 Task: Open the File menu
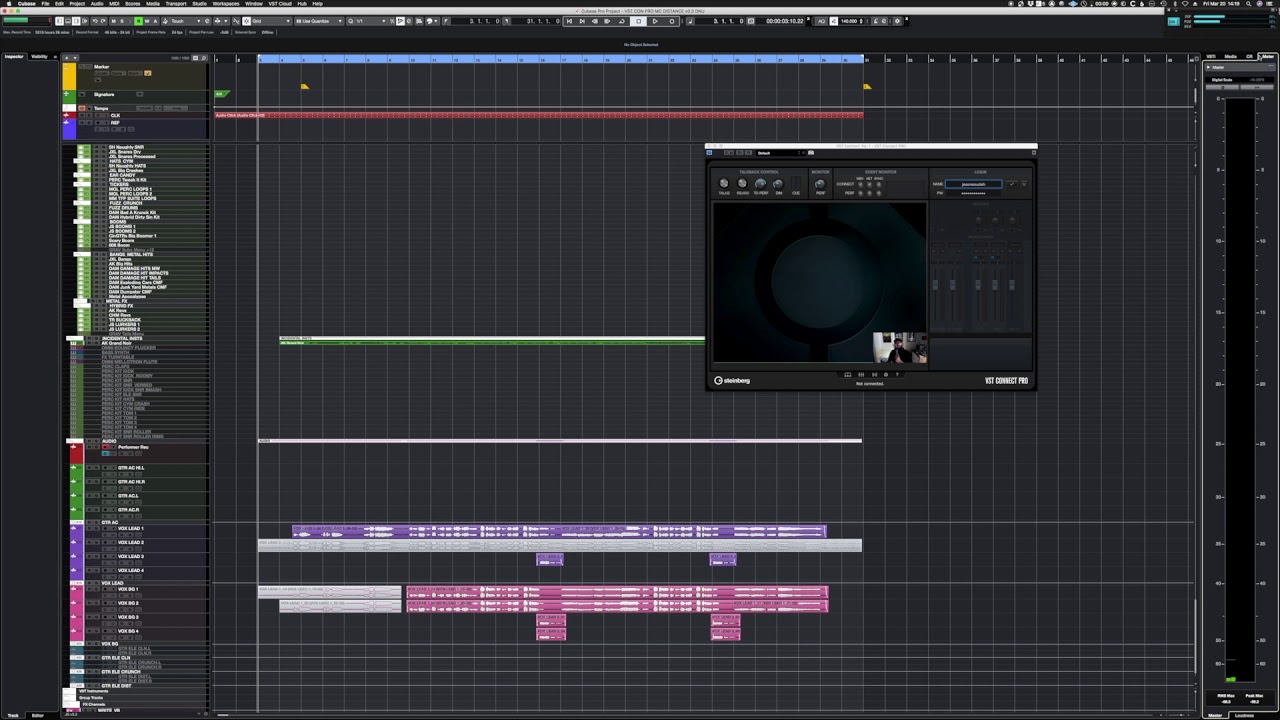(45, 4)
